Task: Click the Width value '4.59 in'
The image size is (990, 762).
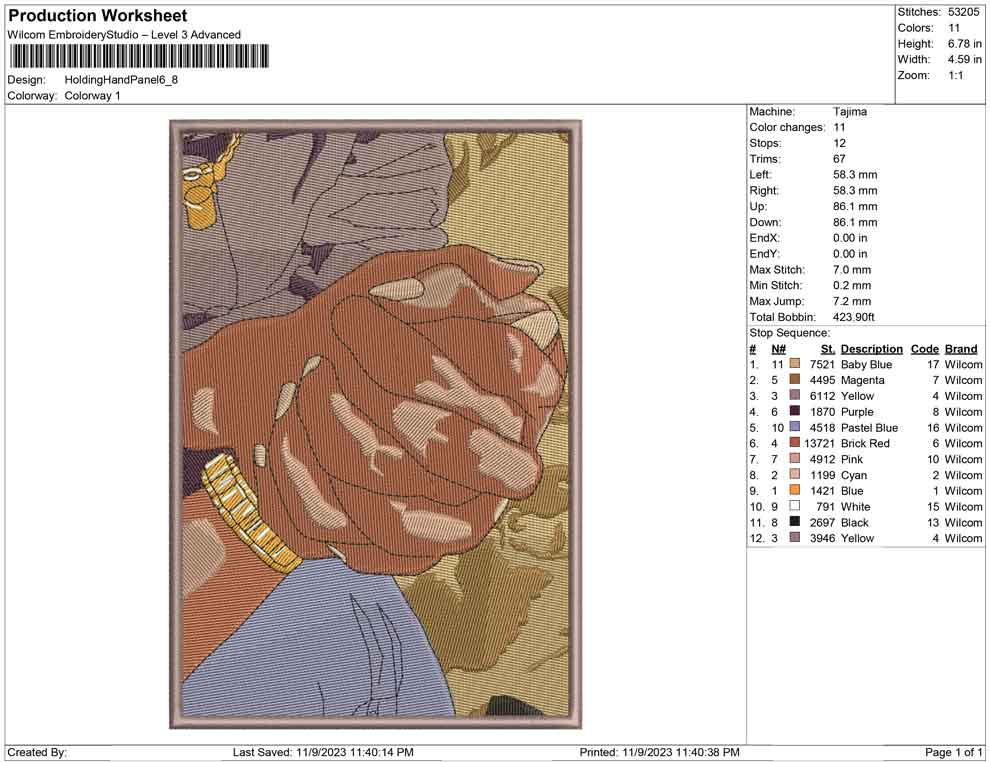Action: click(x=964, y=59)
